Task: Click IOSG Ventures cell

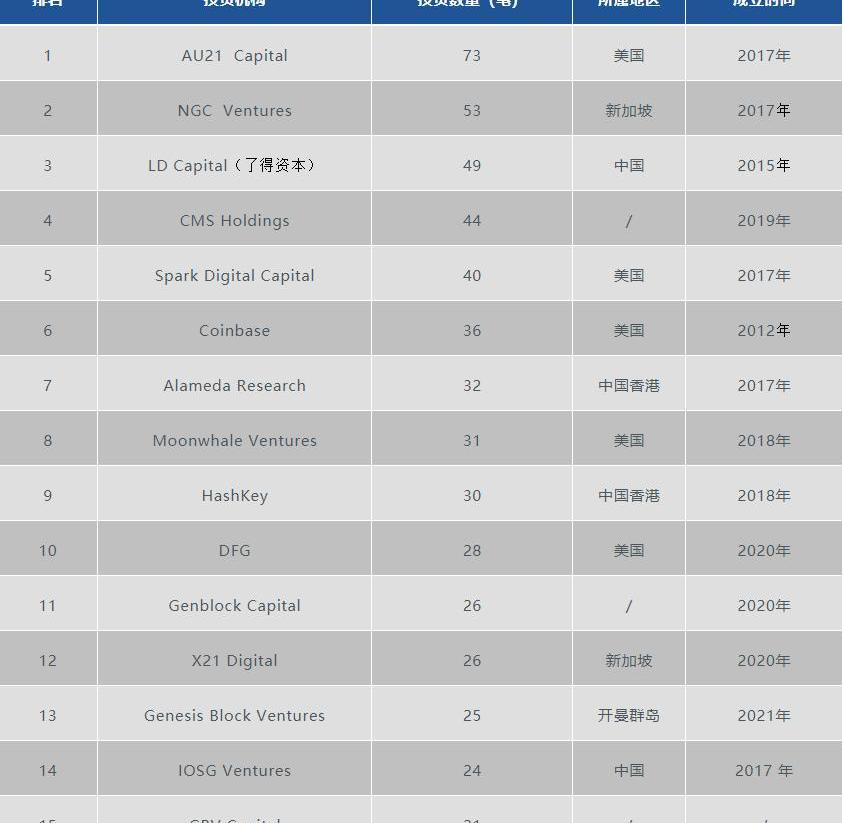Action: click(234, 770)
